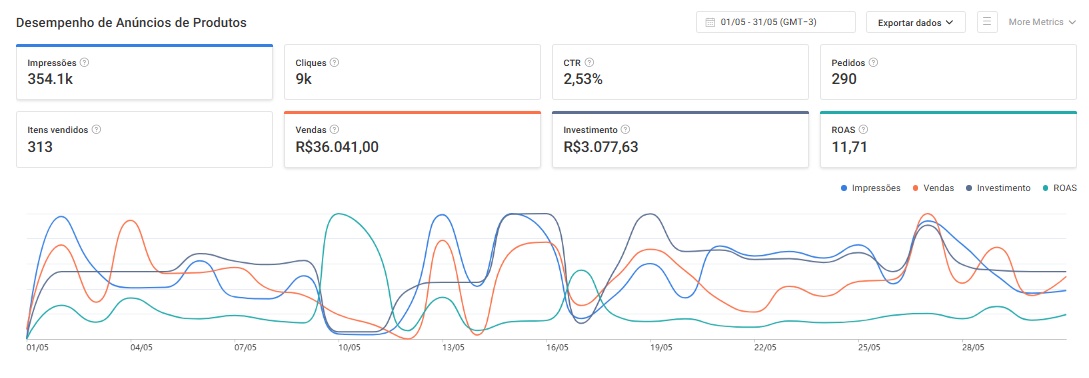The height and width of the screenshot is (378, 1089).
Task: Click the 19/05 label on chart axis
Action: click(660, 346)
